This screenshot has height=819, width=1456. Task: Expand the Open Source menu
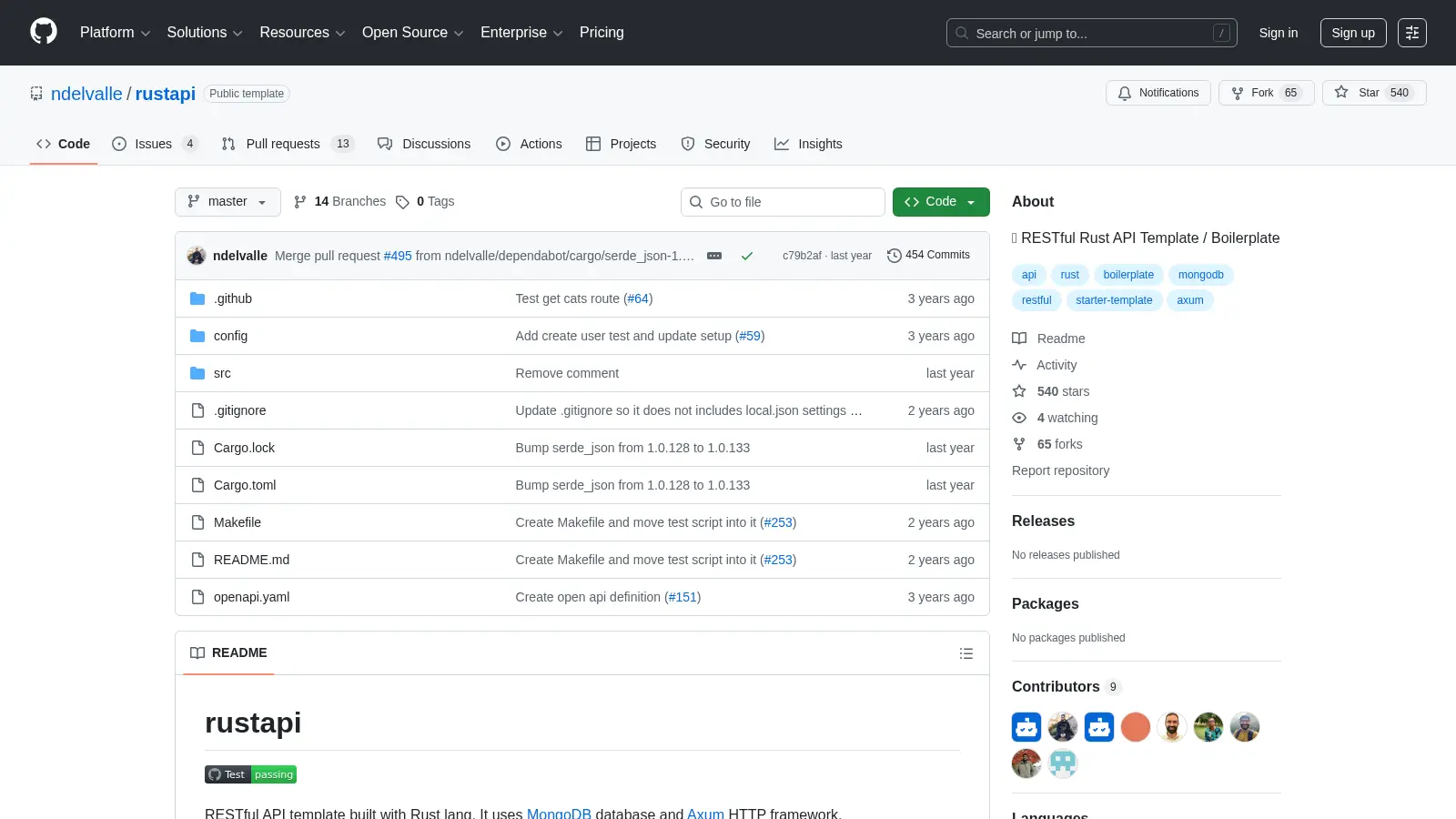point(412,33)
